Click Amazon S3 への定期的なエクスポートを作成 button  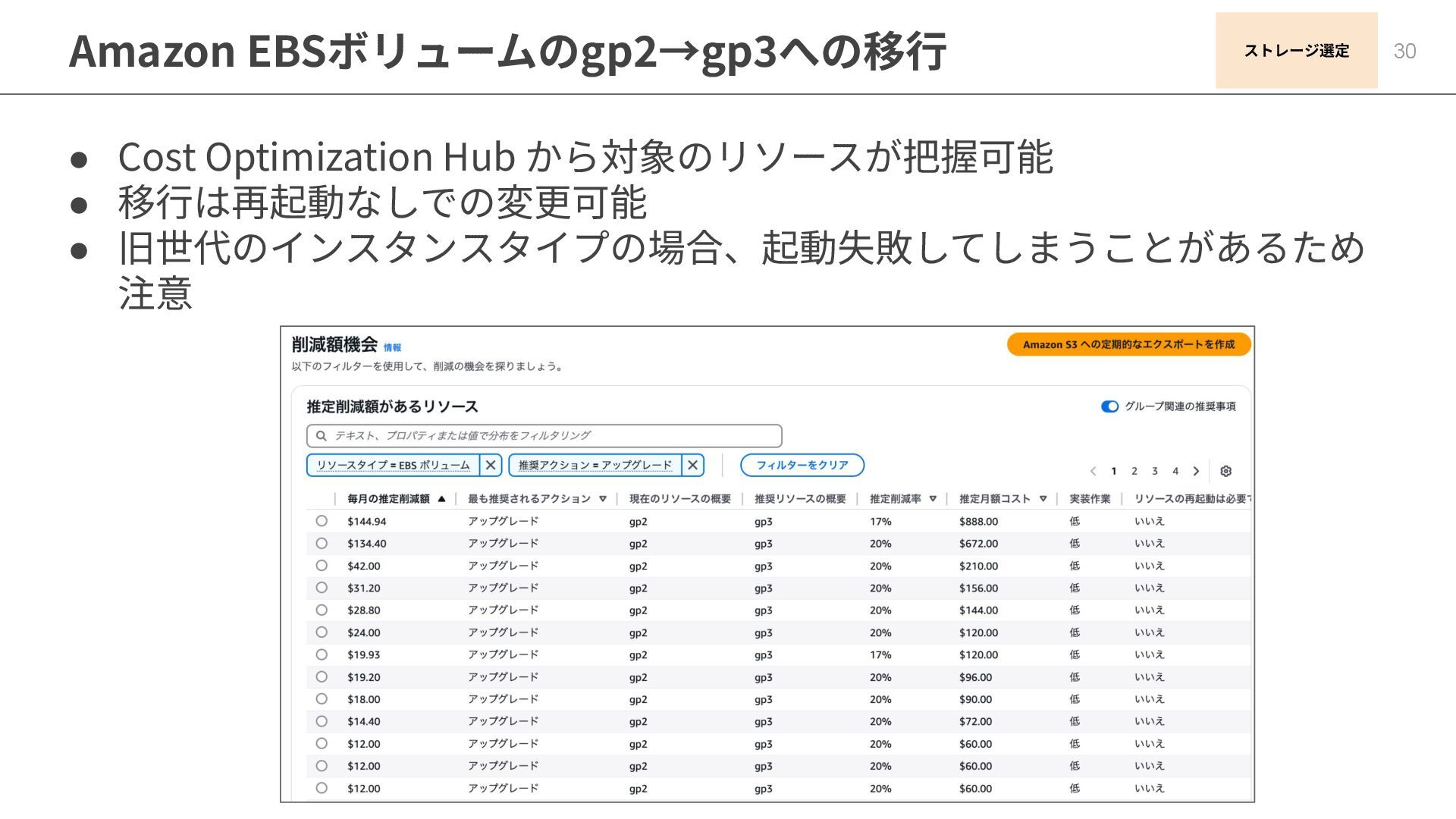pyautogui.click(x=1129, y=344)
